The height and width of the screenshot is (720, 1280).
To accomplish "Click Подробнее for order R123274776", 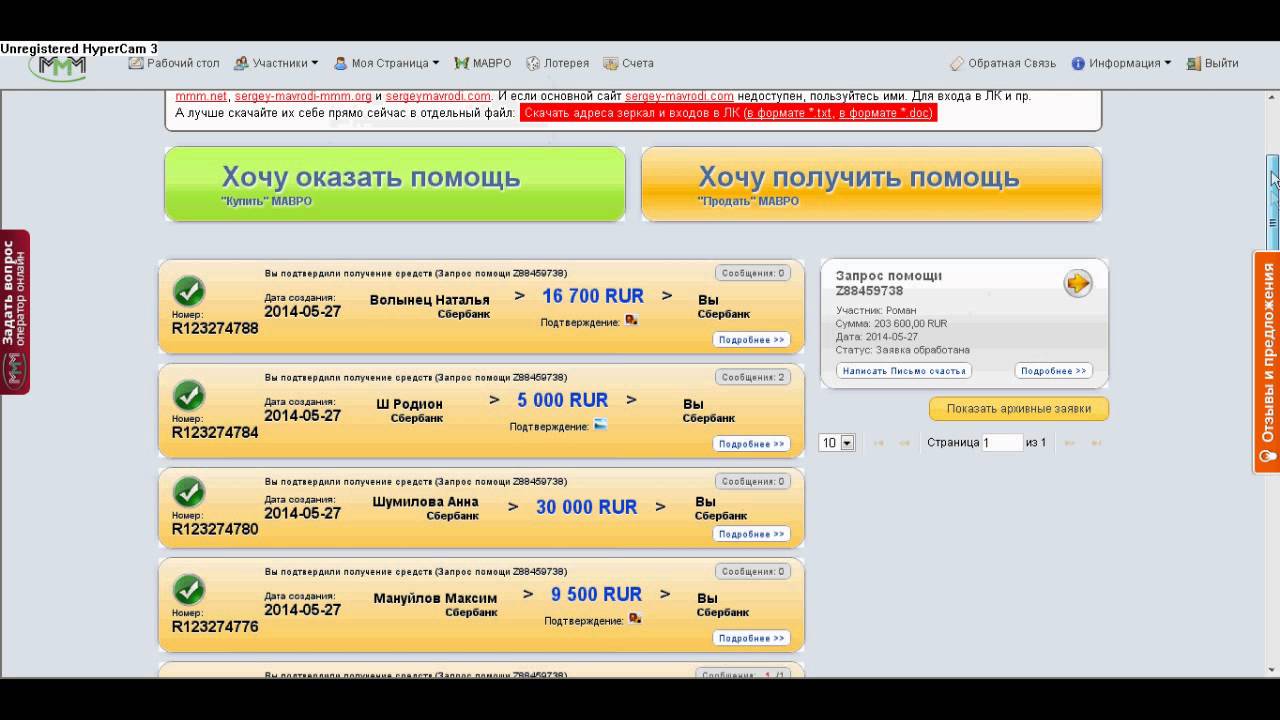I will (751, 638).
